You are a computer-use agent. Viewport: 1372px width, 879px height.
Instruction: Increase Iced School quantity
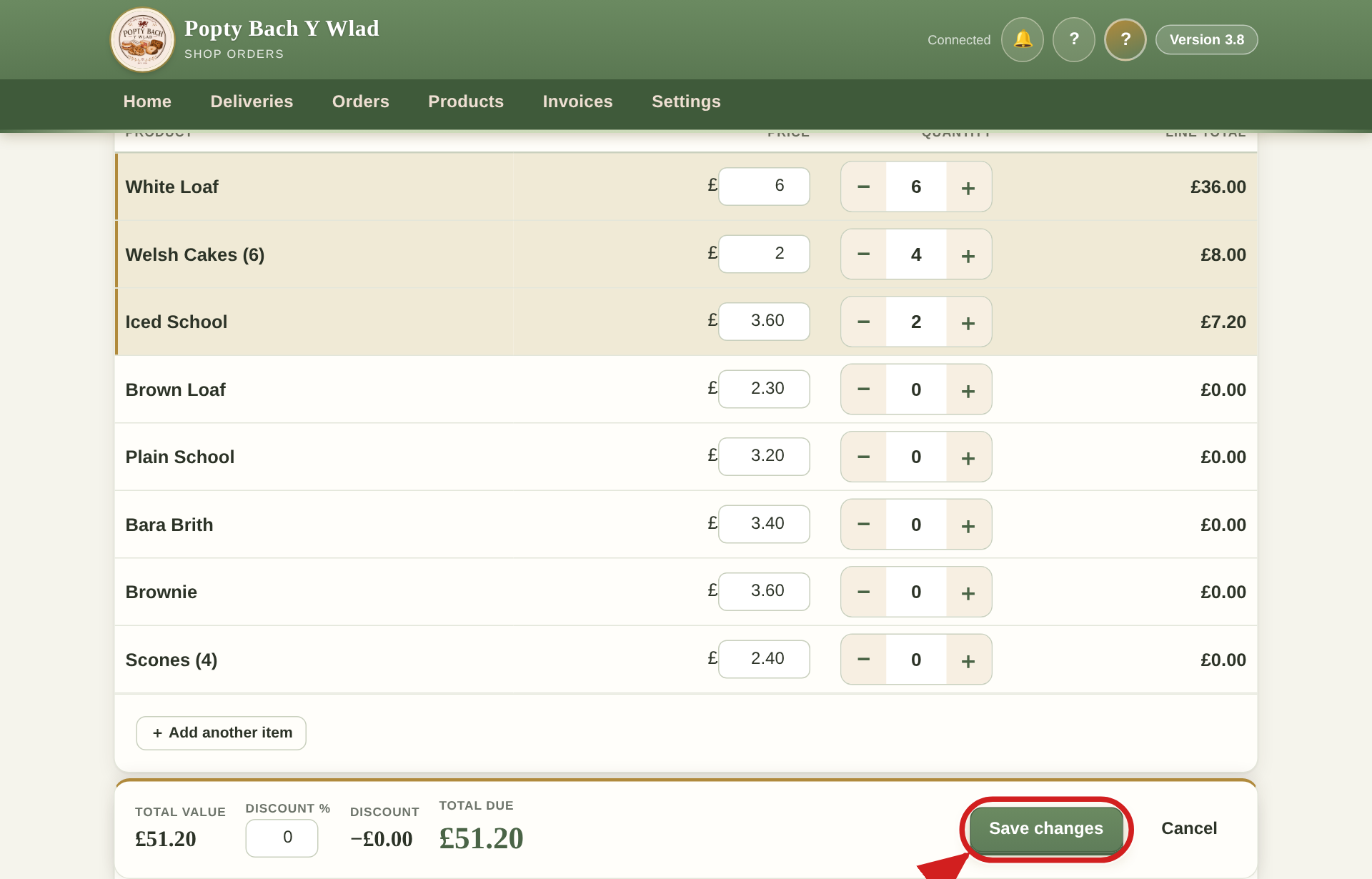tap(969, 322)
